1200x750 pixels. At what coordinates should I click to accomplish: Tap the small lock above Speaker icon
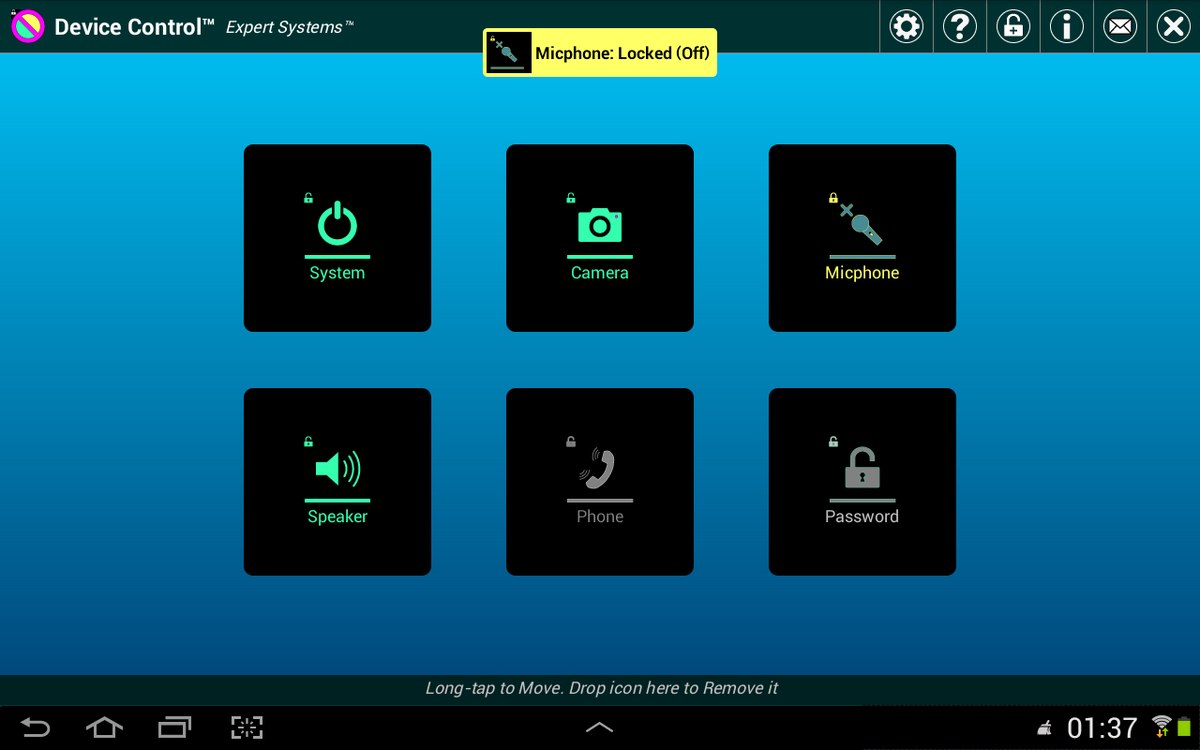[x=309, y=441]
